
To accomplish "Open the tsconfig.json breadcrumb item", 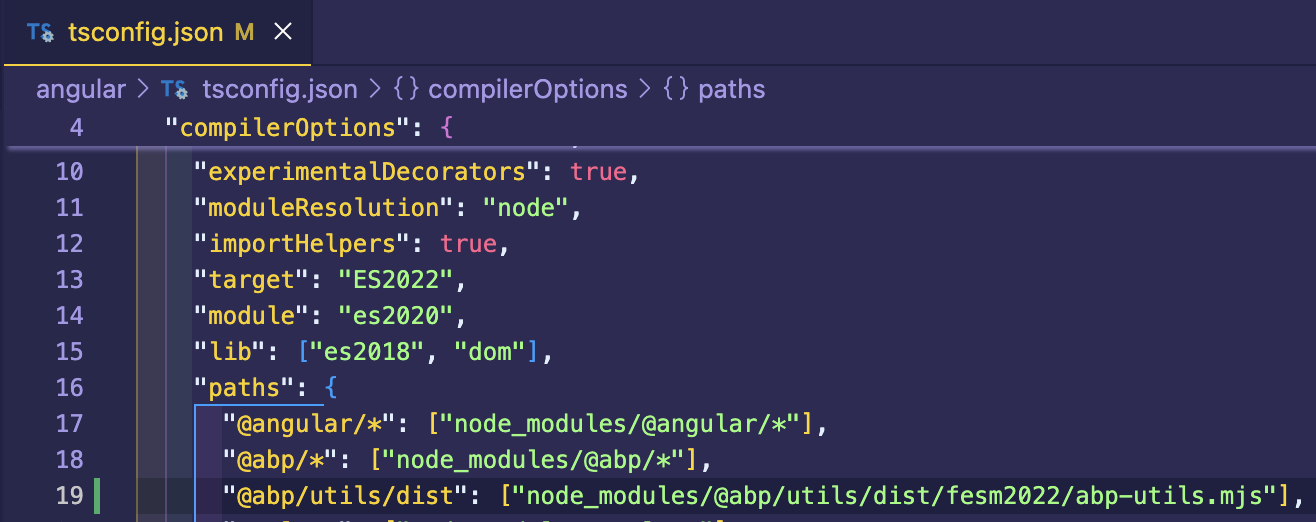I will tap(279, 90).
